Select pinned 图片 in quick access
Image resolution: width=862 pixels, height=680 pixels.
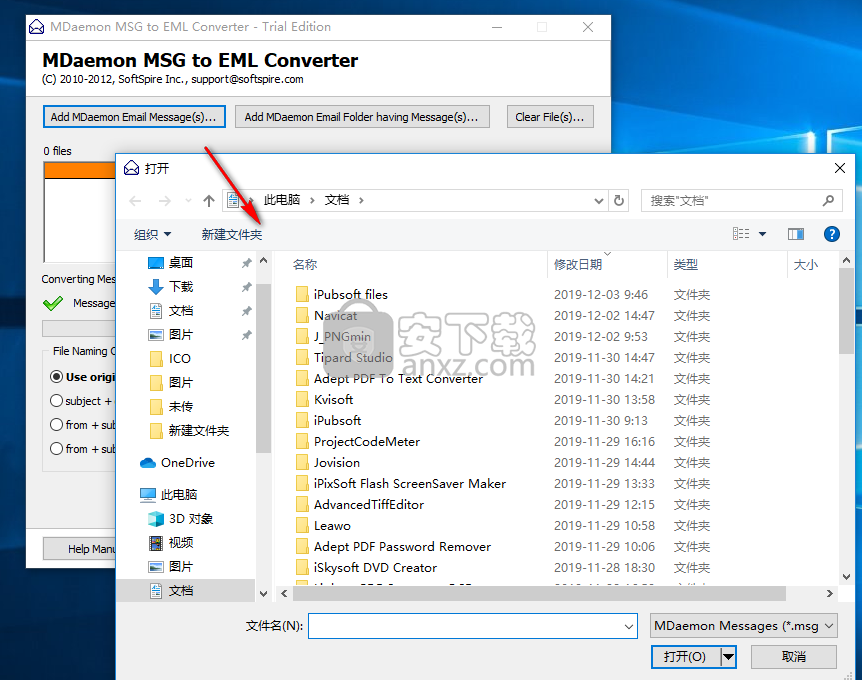click(x=181, y=335)
